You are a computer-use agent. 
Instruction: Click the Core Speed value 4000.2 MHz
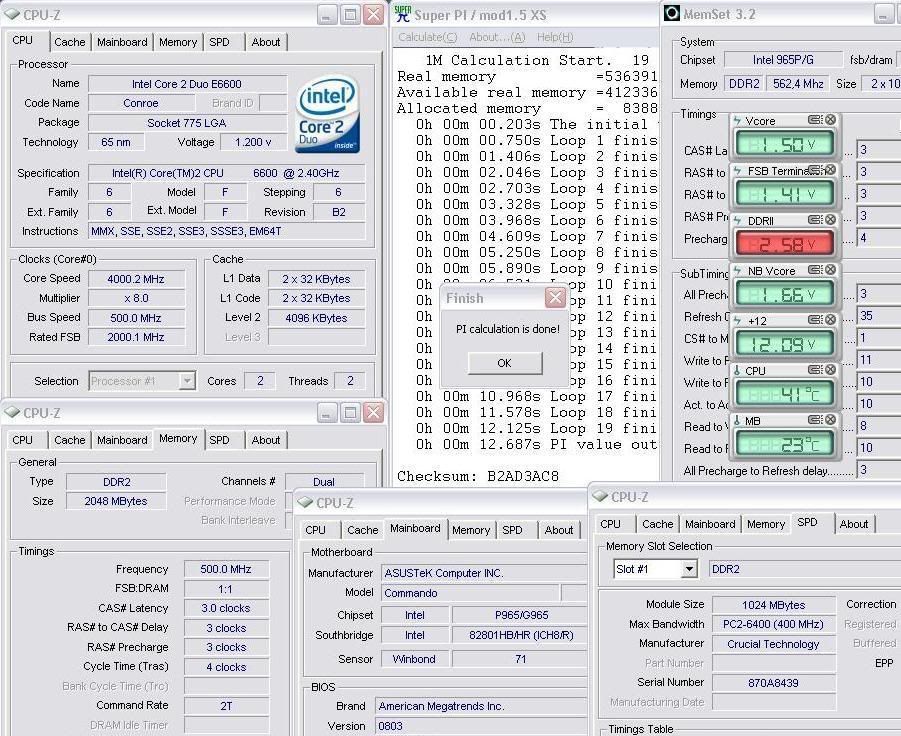click(x=136, y=279)
